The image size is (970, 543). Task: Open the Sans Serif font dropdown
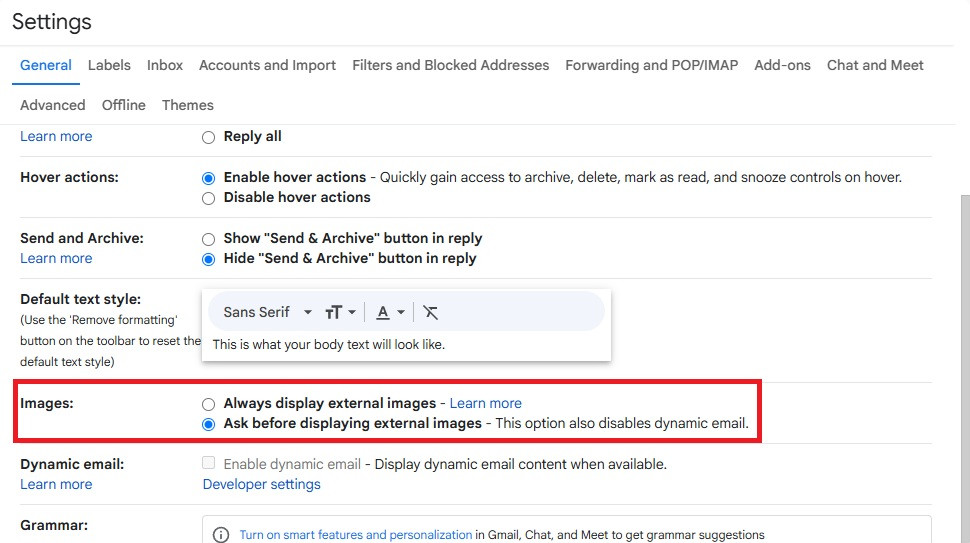click(x=267, y=312)
